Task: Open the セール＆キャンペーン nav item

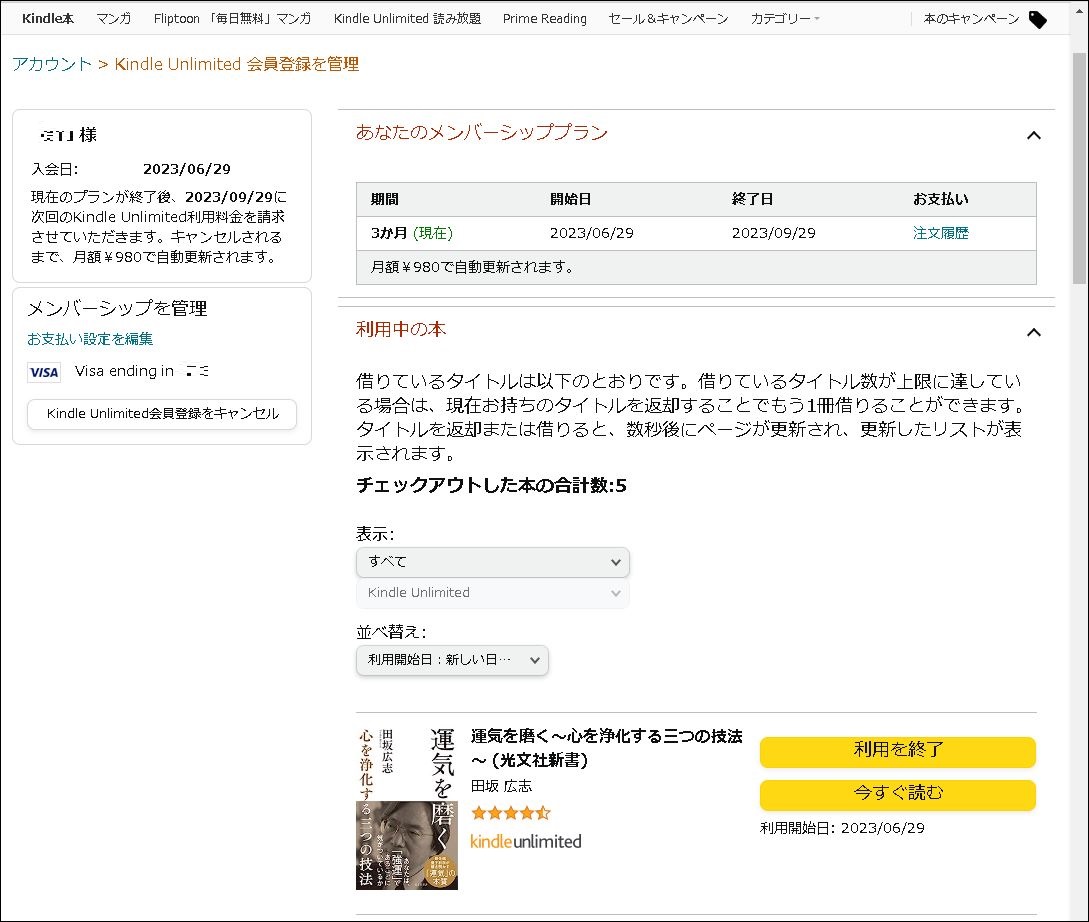Action: coord(668,19)
